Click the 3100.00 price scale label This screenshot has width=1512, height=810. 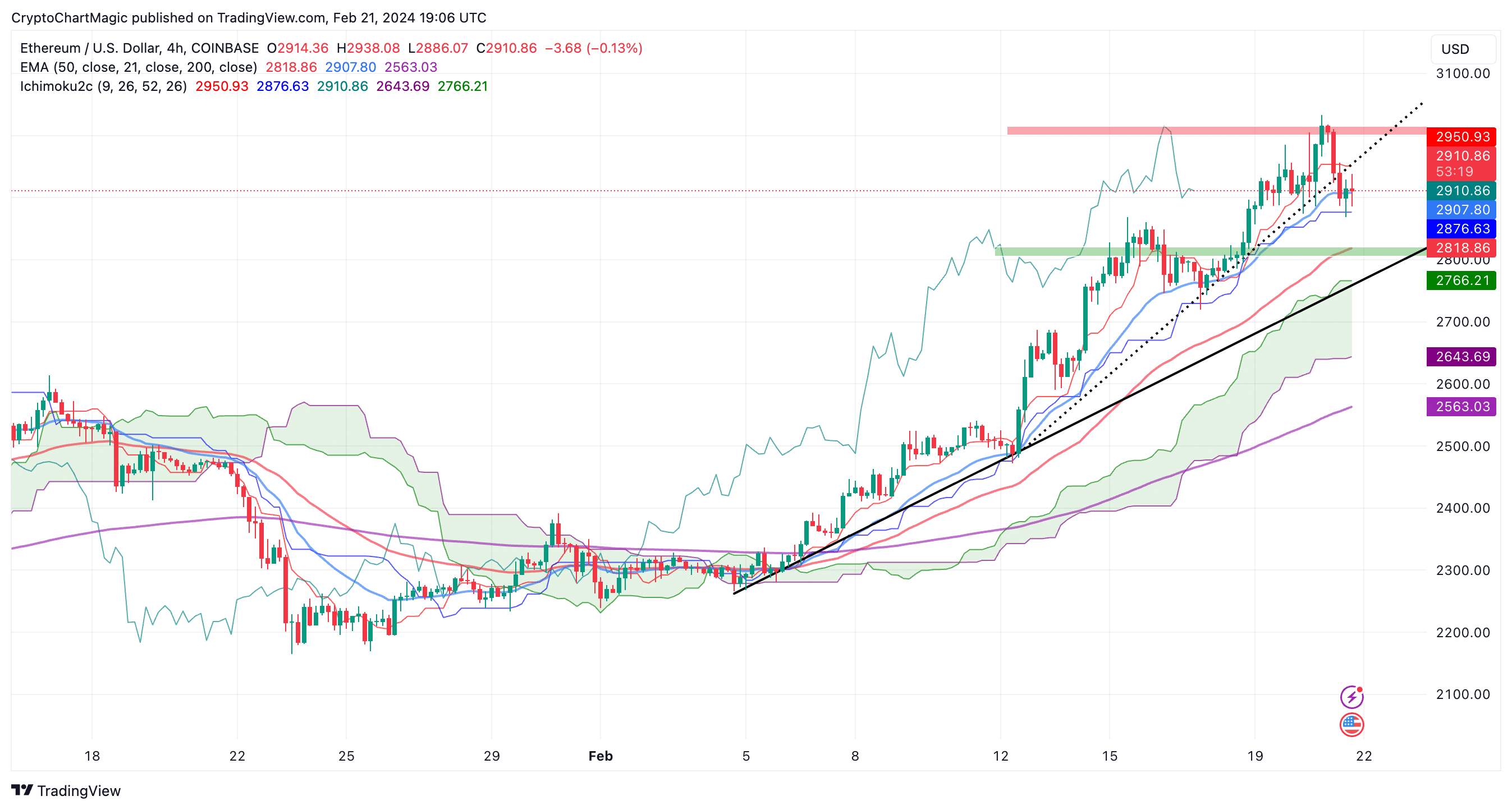(1462, 74)
